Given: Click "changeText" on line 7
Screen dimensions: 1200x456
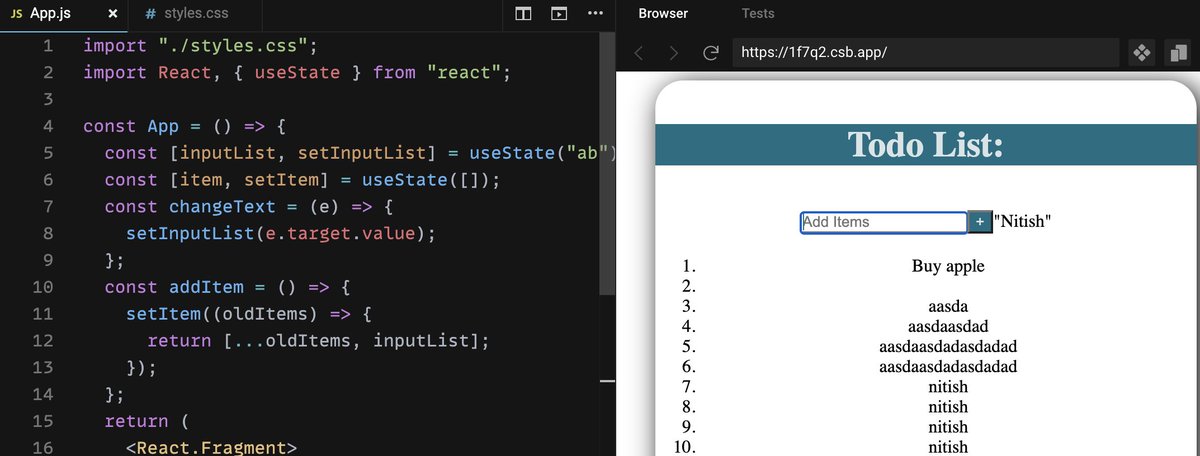Looking at the screenshot, I should pyautogui.click(x=223, y=207).
